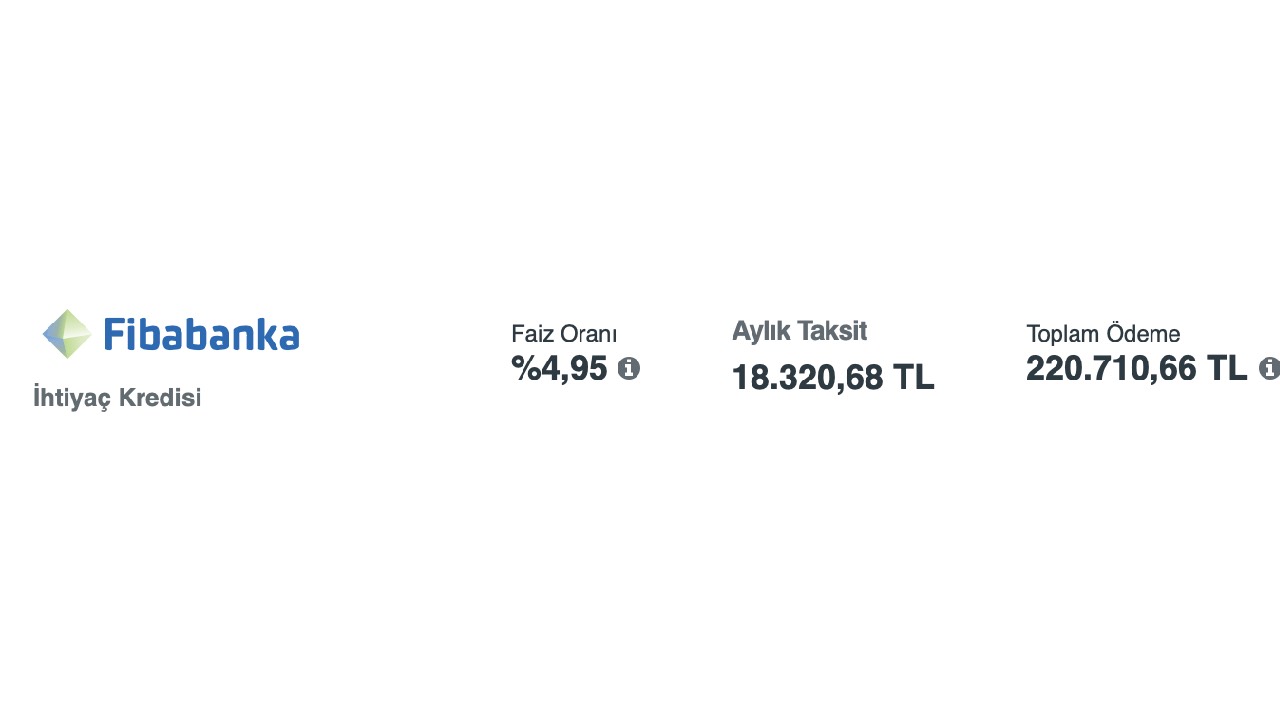Show info for Toplam Ödeme amount
Screen dimensions: 1280x720
[x=1268, y=369]
